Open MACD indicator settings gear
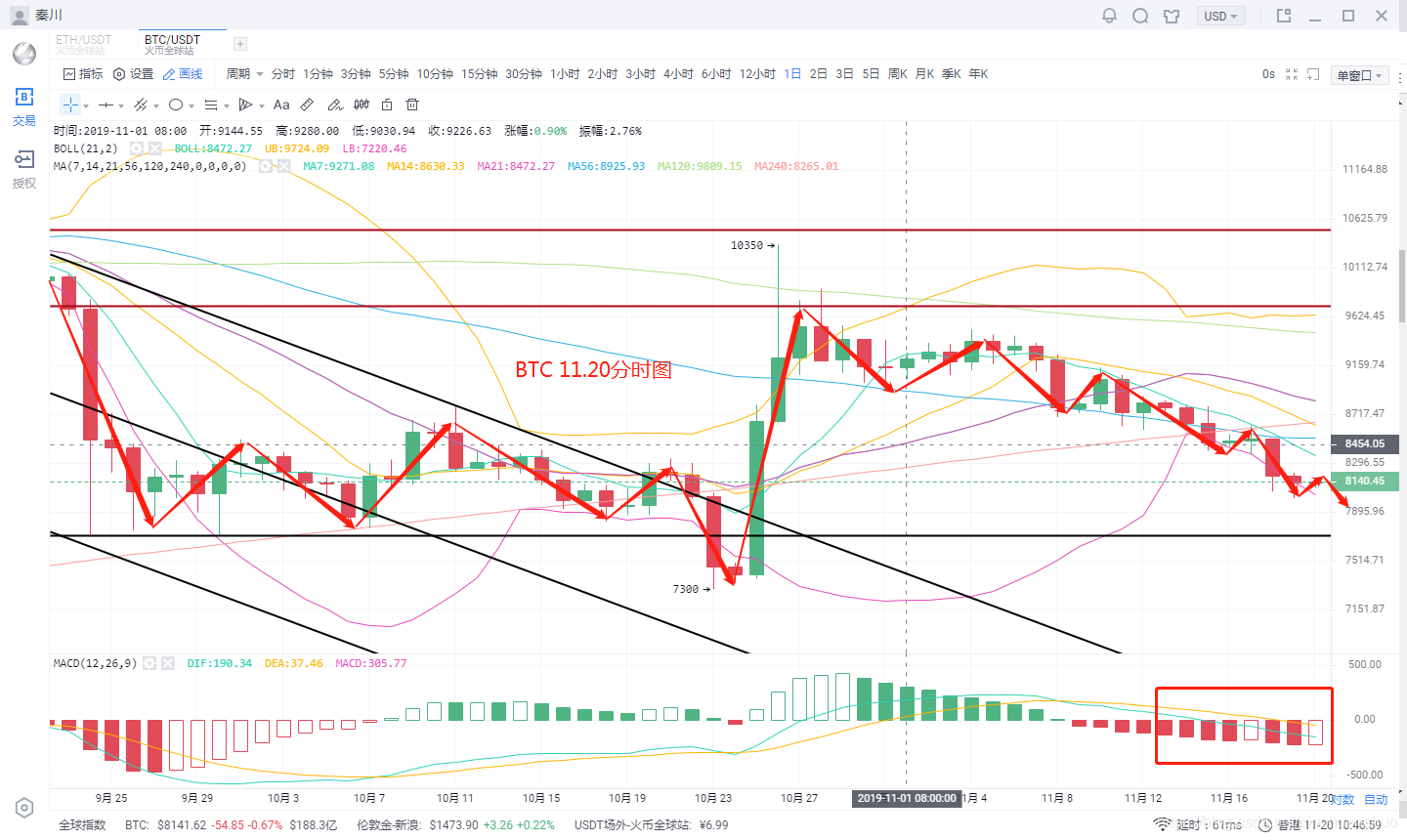The height and width of the screenshot is (840, 1407). click(x=149, y=663)
